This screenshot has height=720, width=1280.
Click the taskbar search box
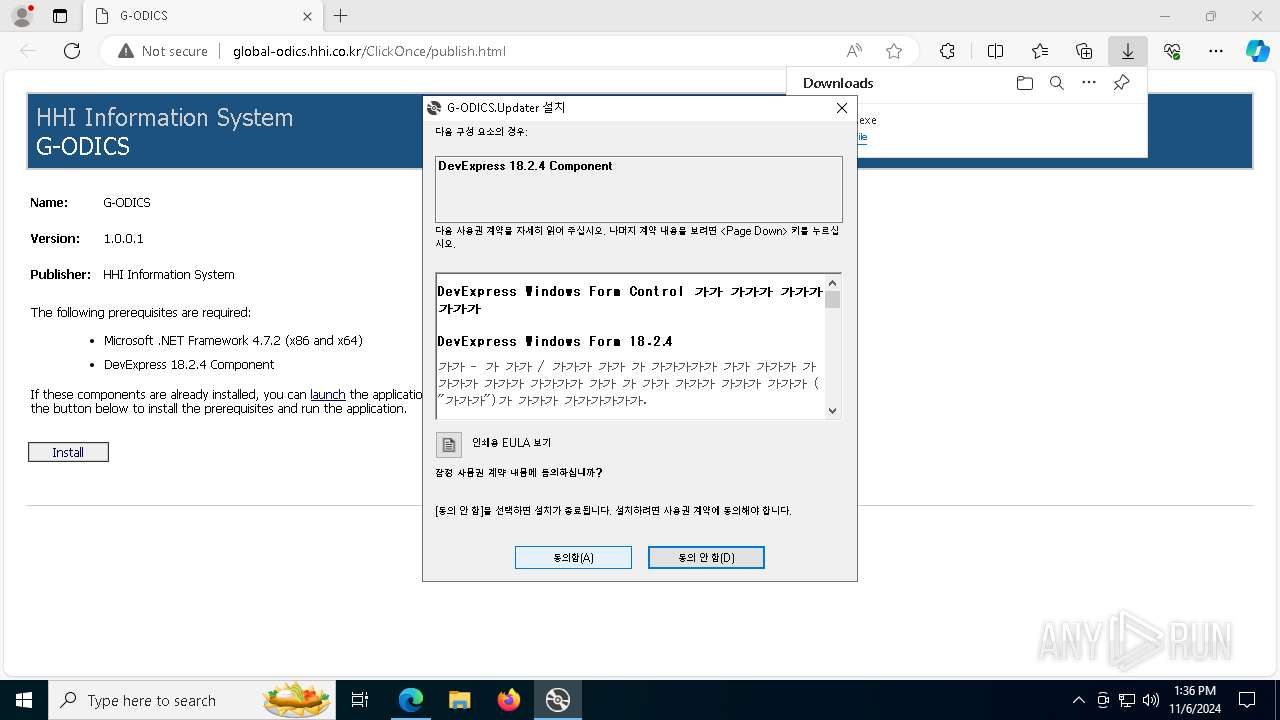(x=192, y=700)
